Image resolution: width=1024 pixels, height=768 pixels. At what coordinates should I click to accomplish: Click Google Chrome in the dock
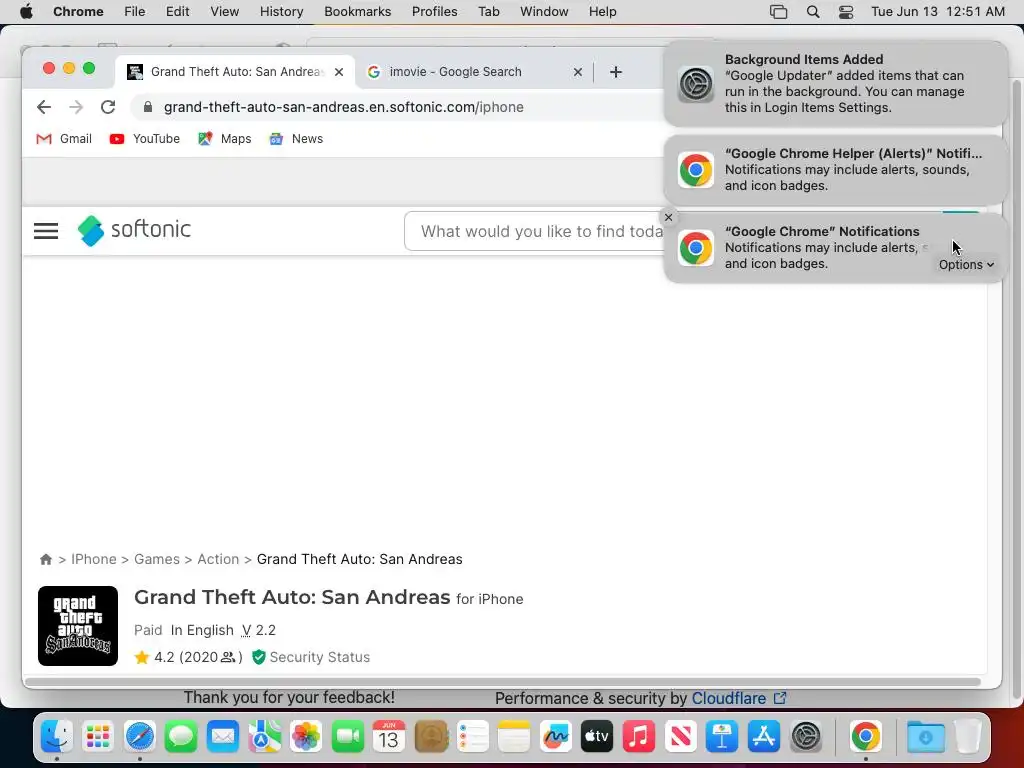[x=866, y=737]
